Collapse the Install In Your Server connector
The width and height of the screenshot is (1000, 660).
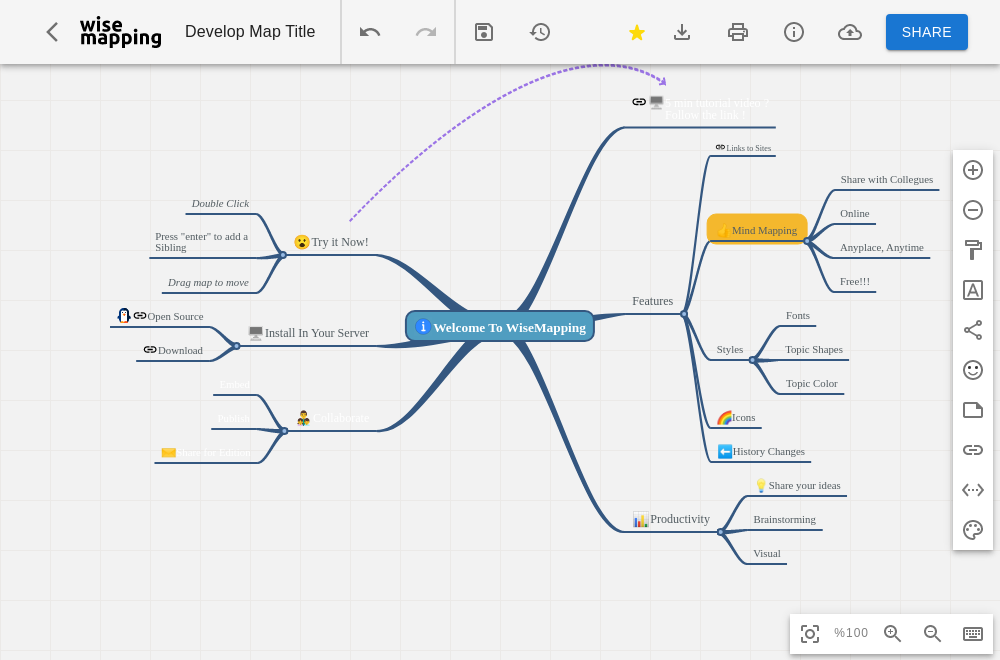(x=237, y=346)
